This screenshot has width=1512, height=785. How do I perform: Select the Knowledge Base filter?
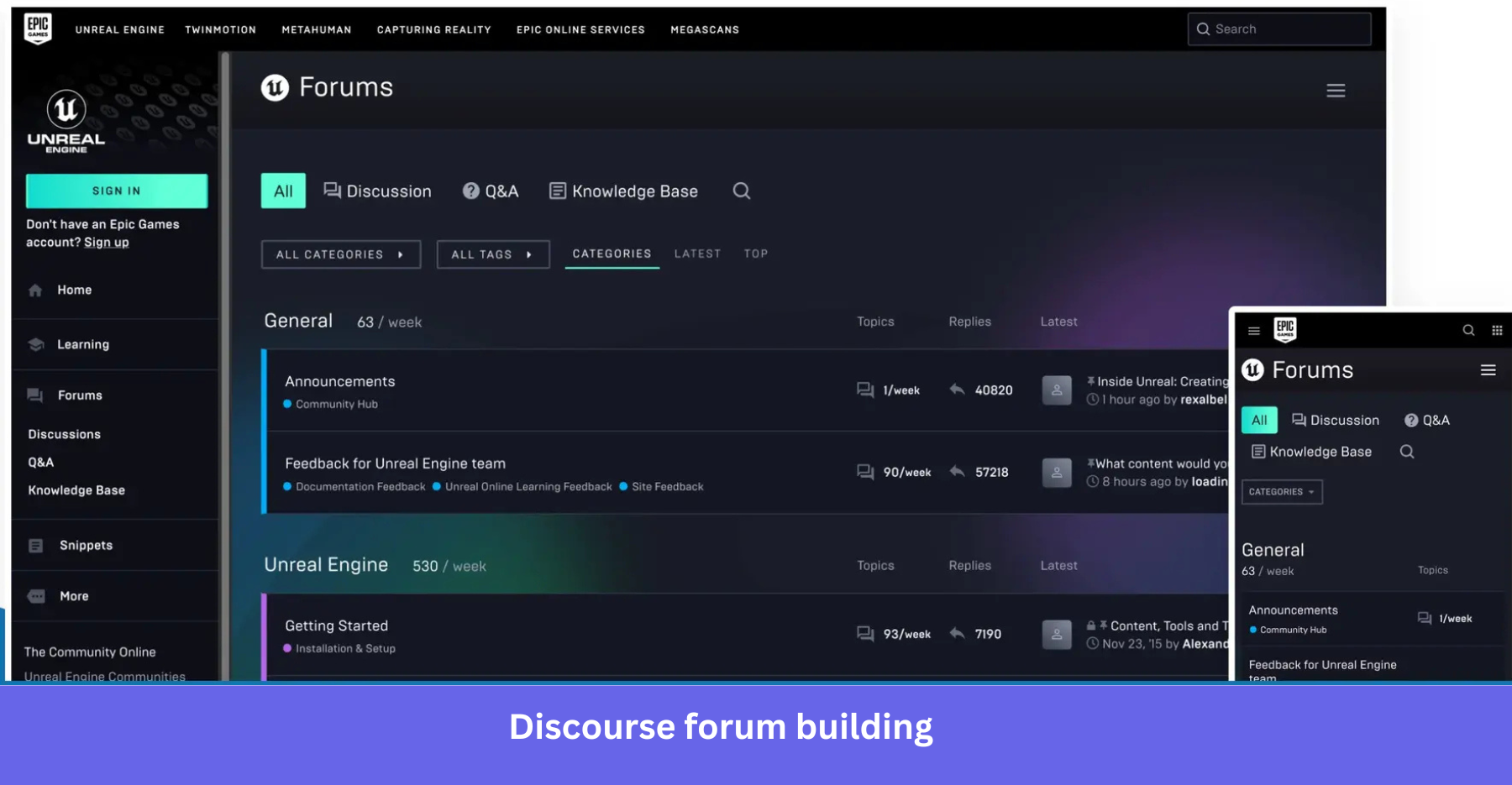click(623, 191)
